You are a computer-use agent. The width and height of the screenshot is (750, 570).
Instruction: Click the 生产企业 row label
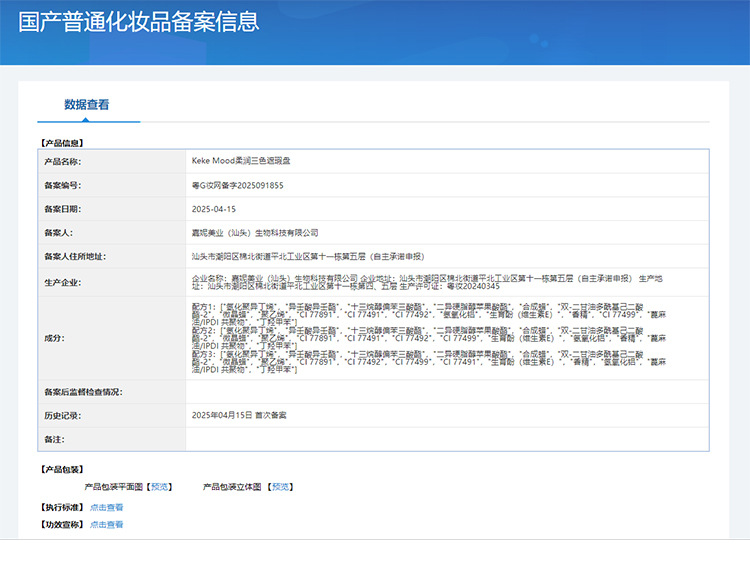click(x=63, y=283)
